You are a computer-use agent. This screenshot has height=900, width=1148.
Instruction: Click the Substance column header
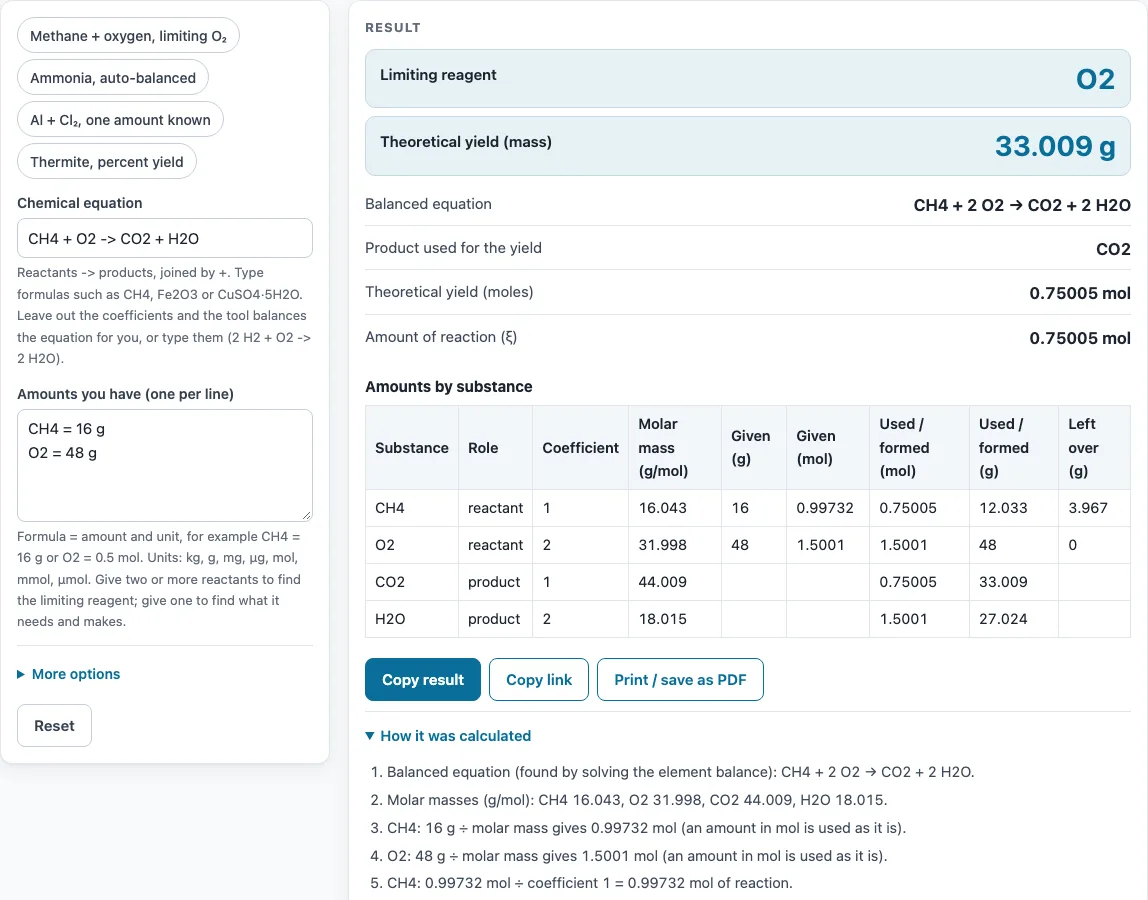tap(411, 447)
